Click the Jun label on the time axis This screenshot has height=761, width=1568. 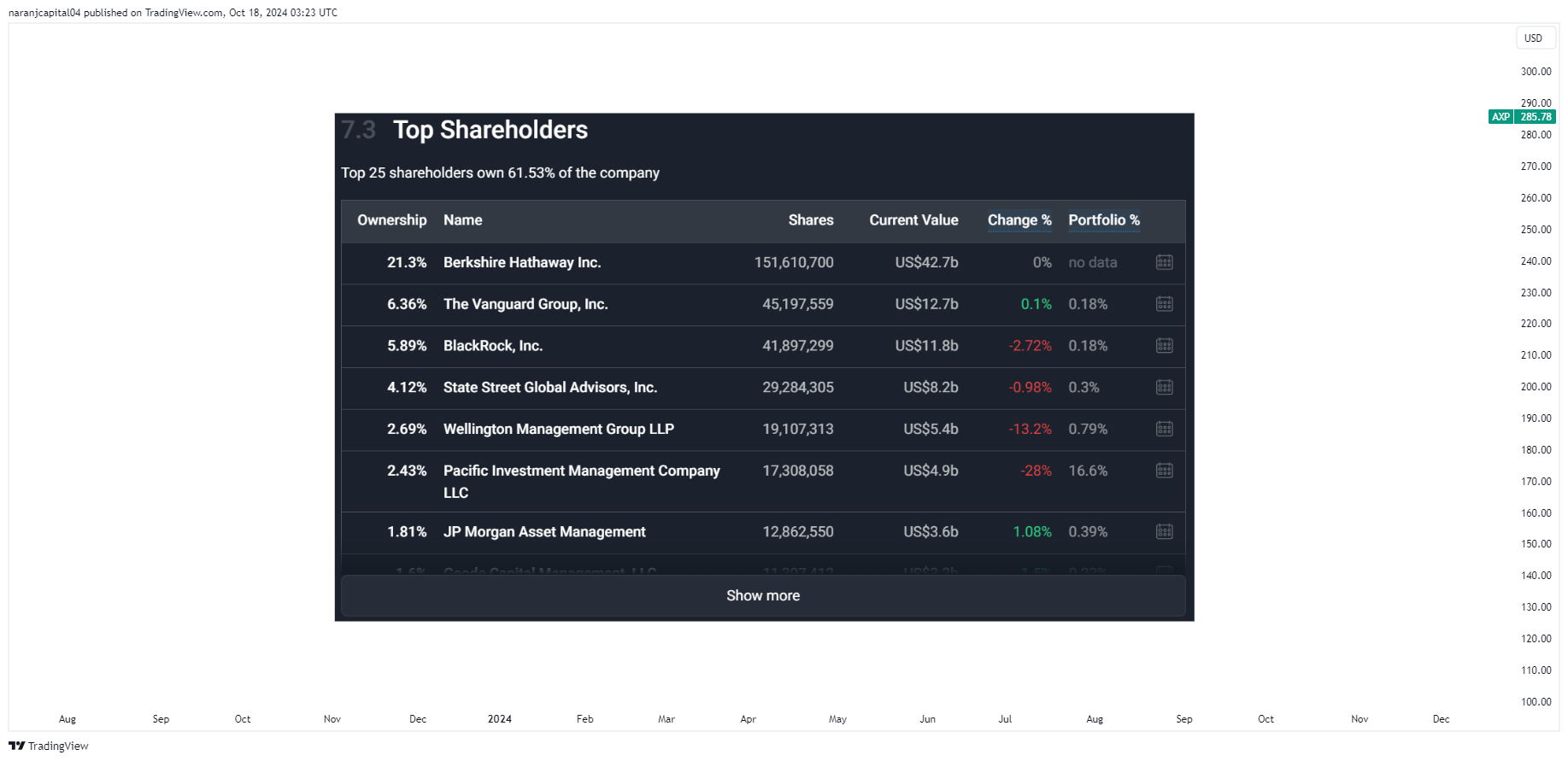pos(927,719)
